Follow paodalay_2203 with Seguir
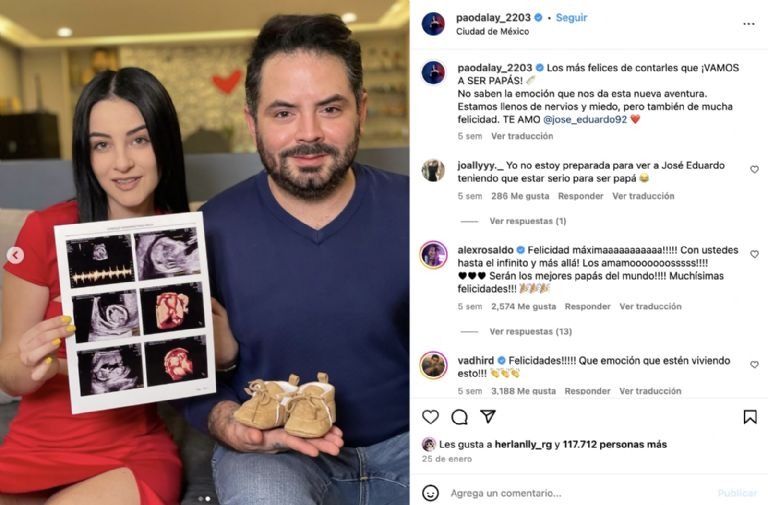Viewport: 768px width, 505px height. [x=571, y=18]
